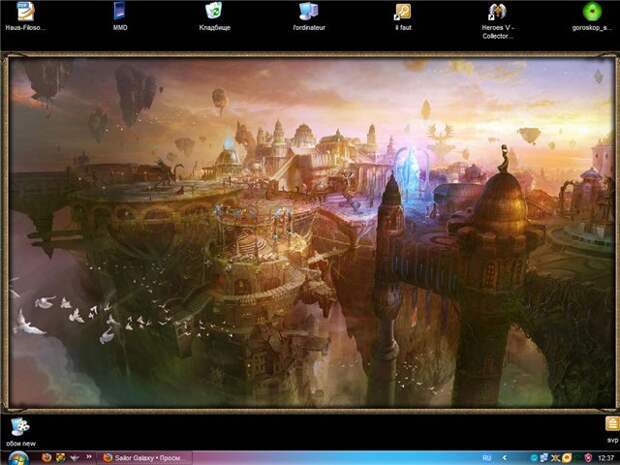The height and width of the screenshot is (465, 620).
Task: Launch Firefox from the quick launch bar
Action: pyautogui.click(x=47, y=458)
